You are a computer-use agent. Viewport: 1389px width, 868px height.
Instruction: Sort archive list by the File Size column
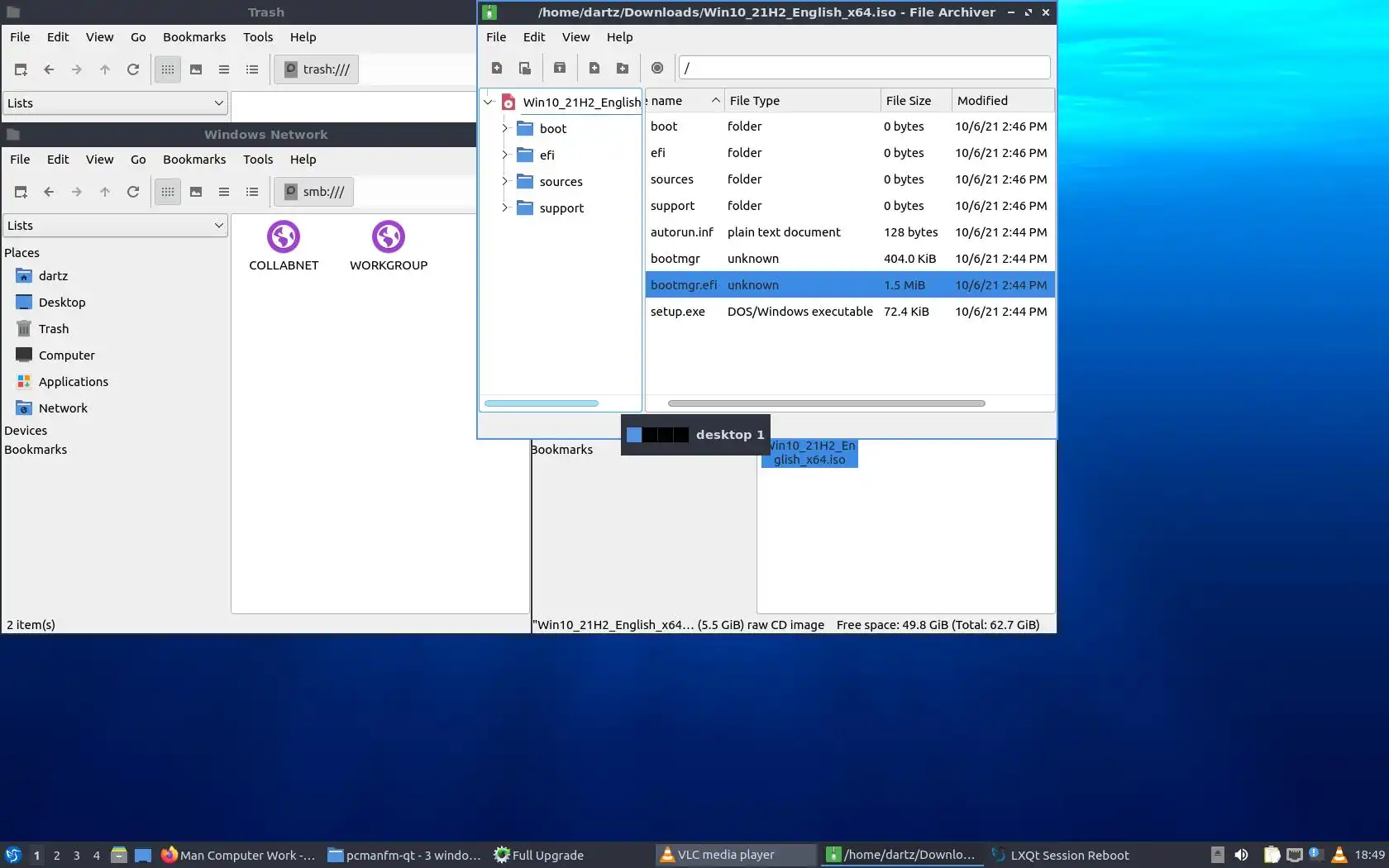coord(916,101)
